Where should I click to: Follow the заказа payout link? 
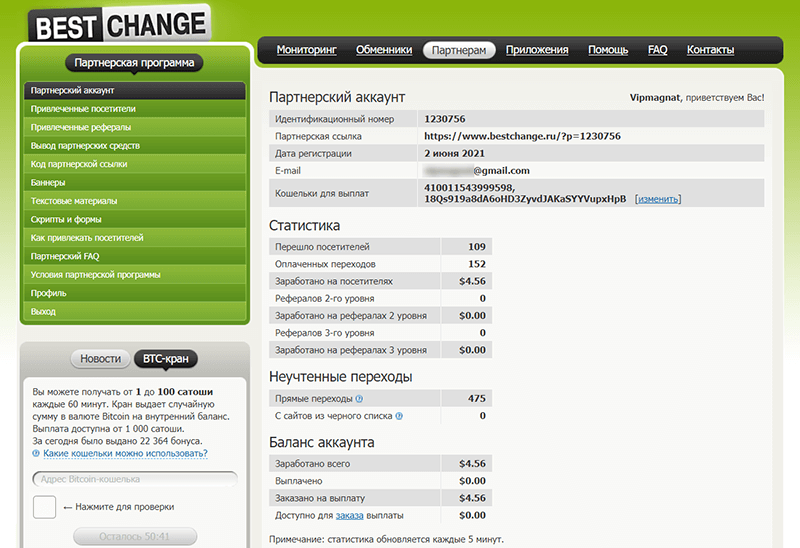(x=349, y=515)
